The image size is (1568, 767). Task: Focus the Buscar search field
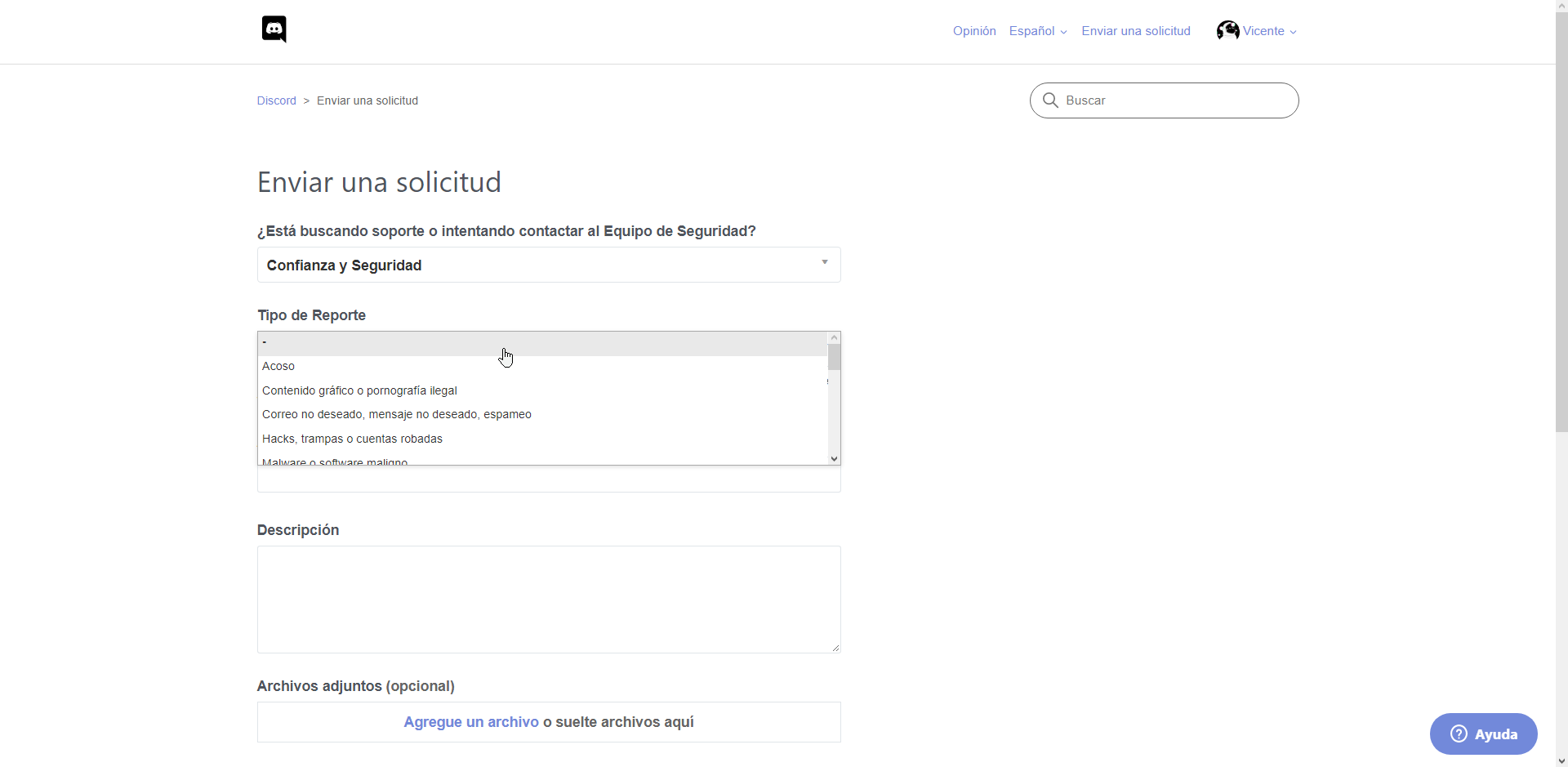tap(1176, 100)
